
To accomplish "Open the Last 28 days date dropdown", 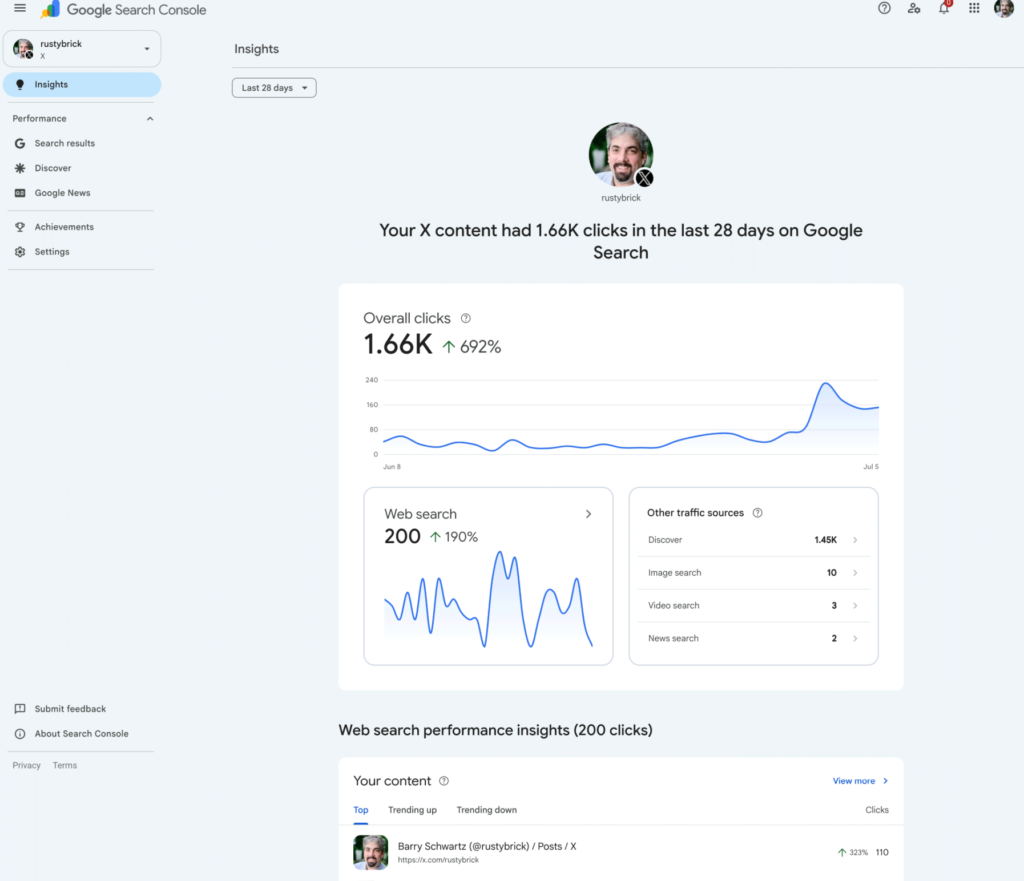I will 274,88.
